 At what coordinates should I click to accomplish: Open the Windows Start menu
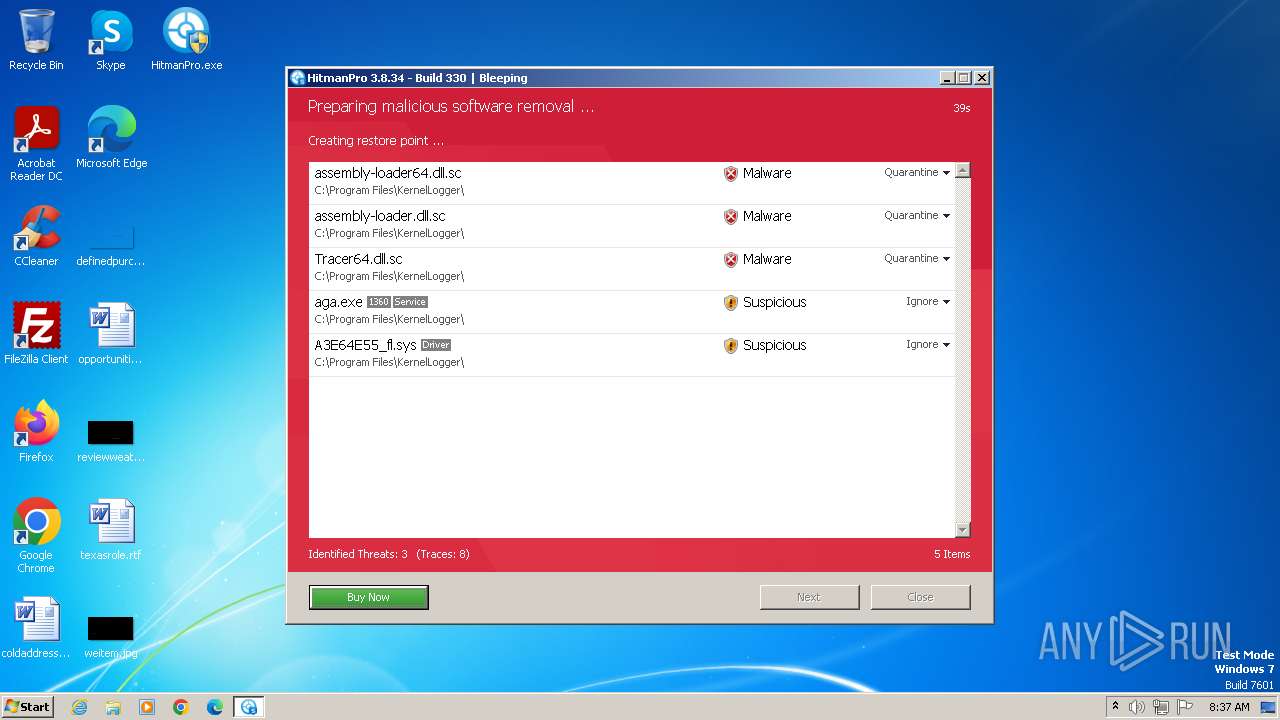click(27, 707)
